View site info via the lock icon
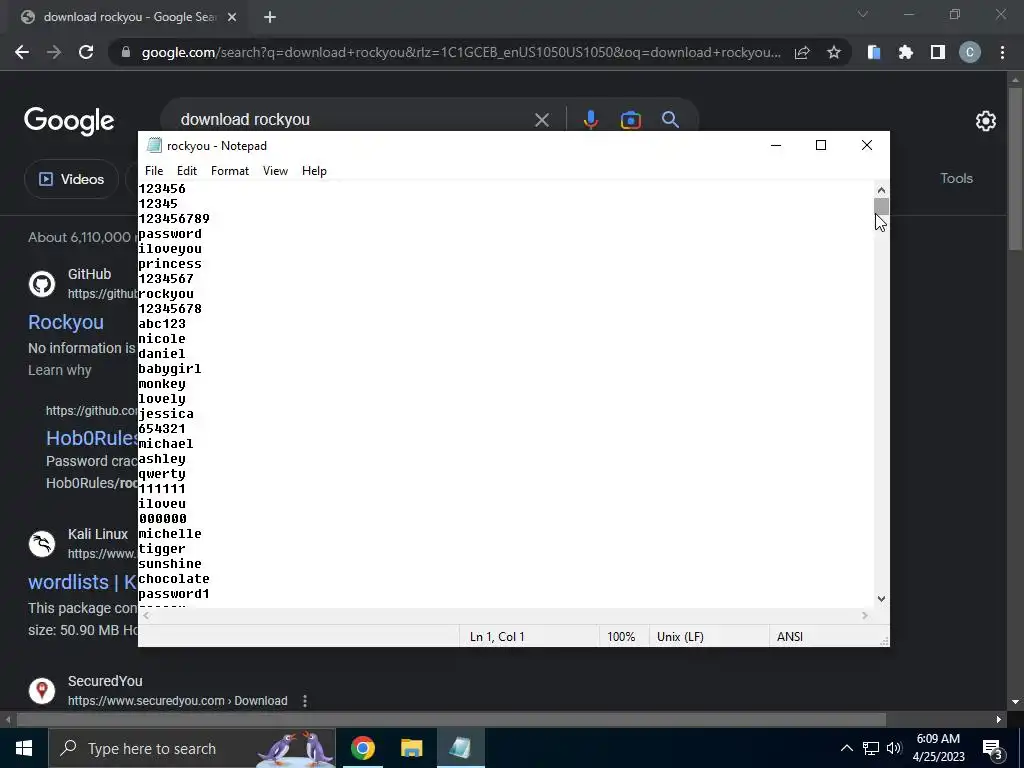The width and height of the screenshot is (1024, 768). (x=126, y=52)
